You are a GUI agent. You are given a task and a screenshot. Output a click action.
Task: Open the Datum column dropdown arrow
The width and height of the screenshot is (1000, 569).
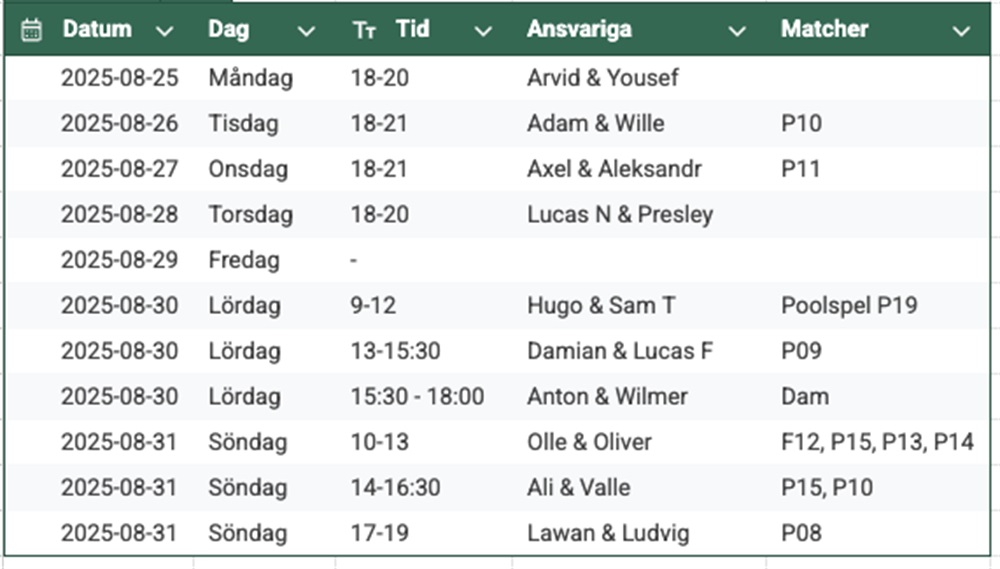(165, 32)
